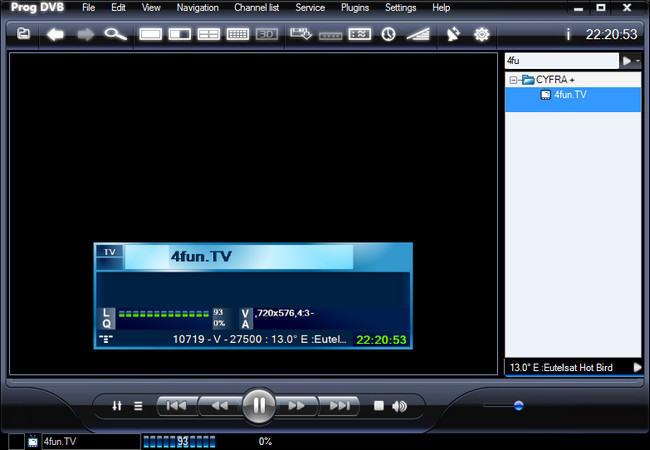Screen dimensions: 650x450
Task: Switch to single full video view layout
Action: 150,34
